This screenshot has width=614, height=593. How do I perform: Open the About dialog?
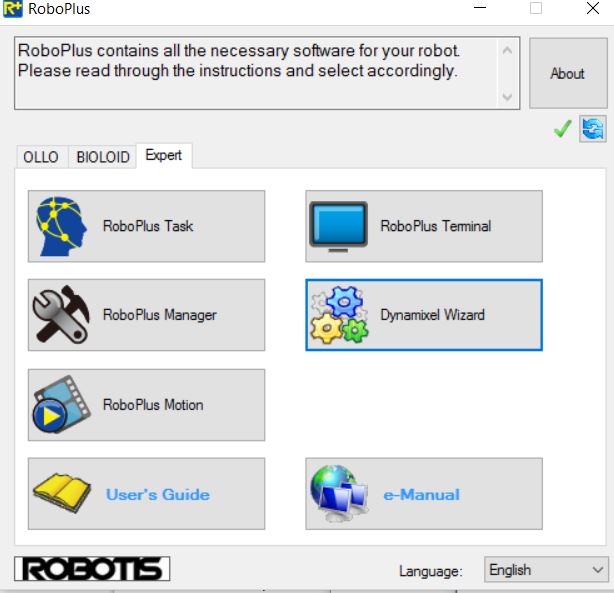coord(568,73)
